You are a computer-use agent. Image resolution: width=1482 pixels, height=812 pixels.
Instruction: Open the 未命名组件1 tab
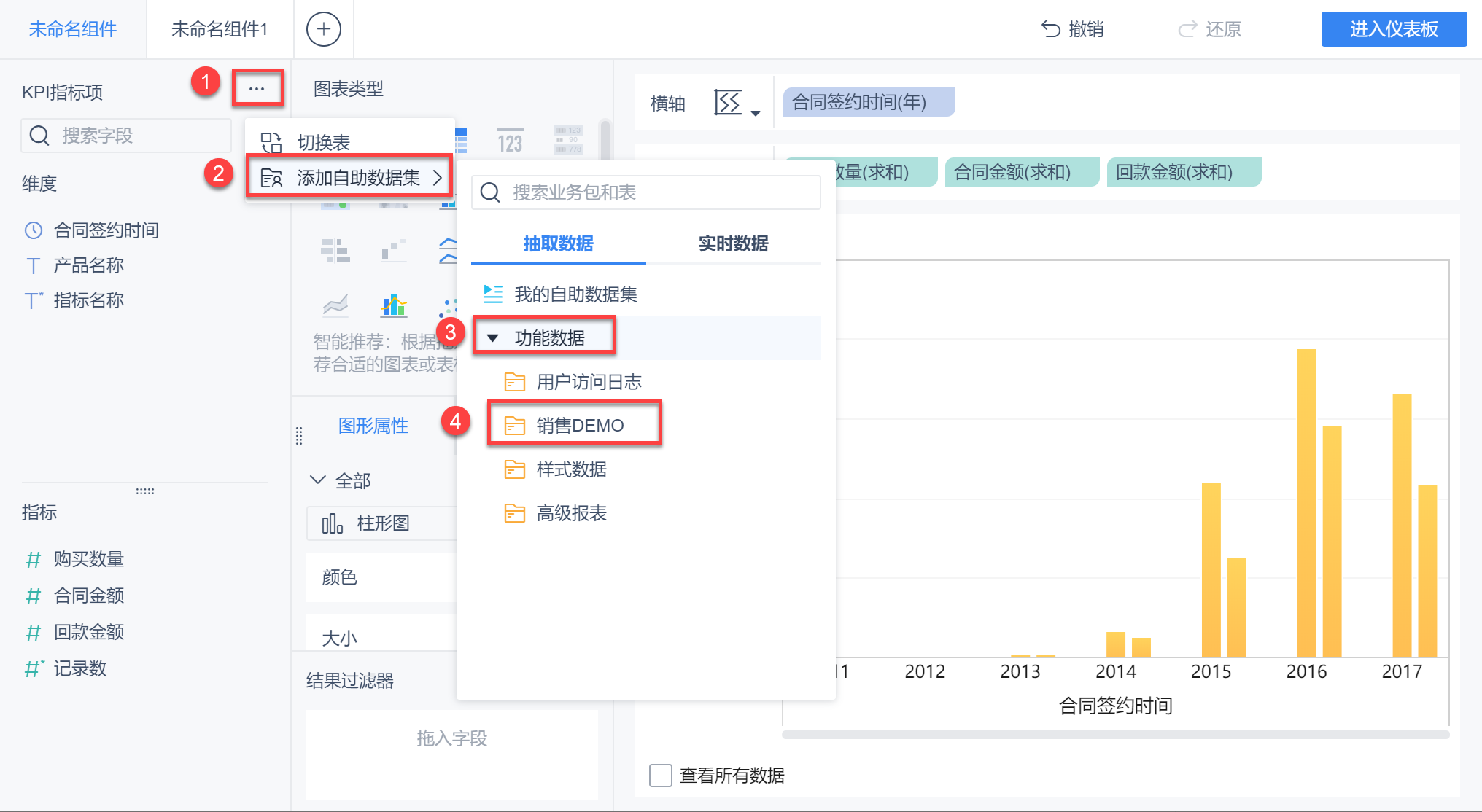click(220, 29)
